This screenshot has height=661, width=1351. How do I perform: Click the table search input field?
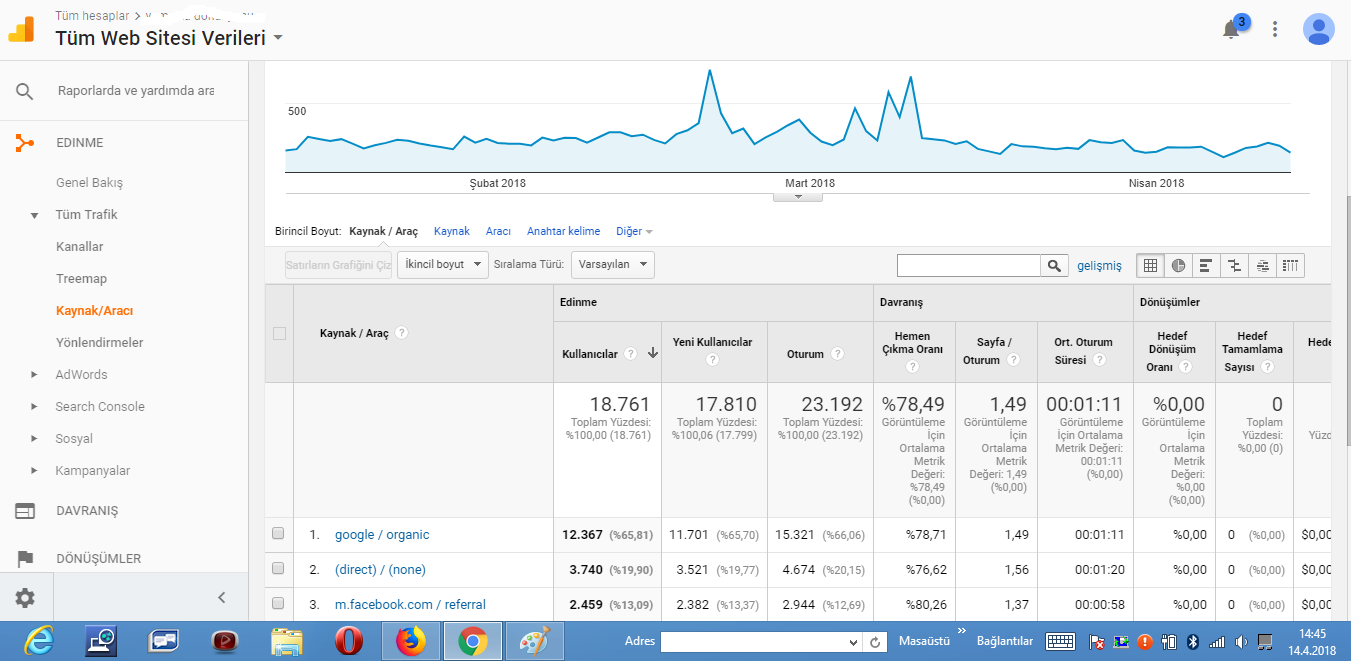(x=969, y=265)
